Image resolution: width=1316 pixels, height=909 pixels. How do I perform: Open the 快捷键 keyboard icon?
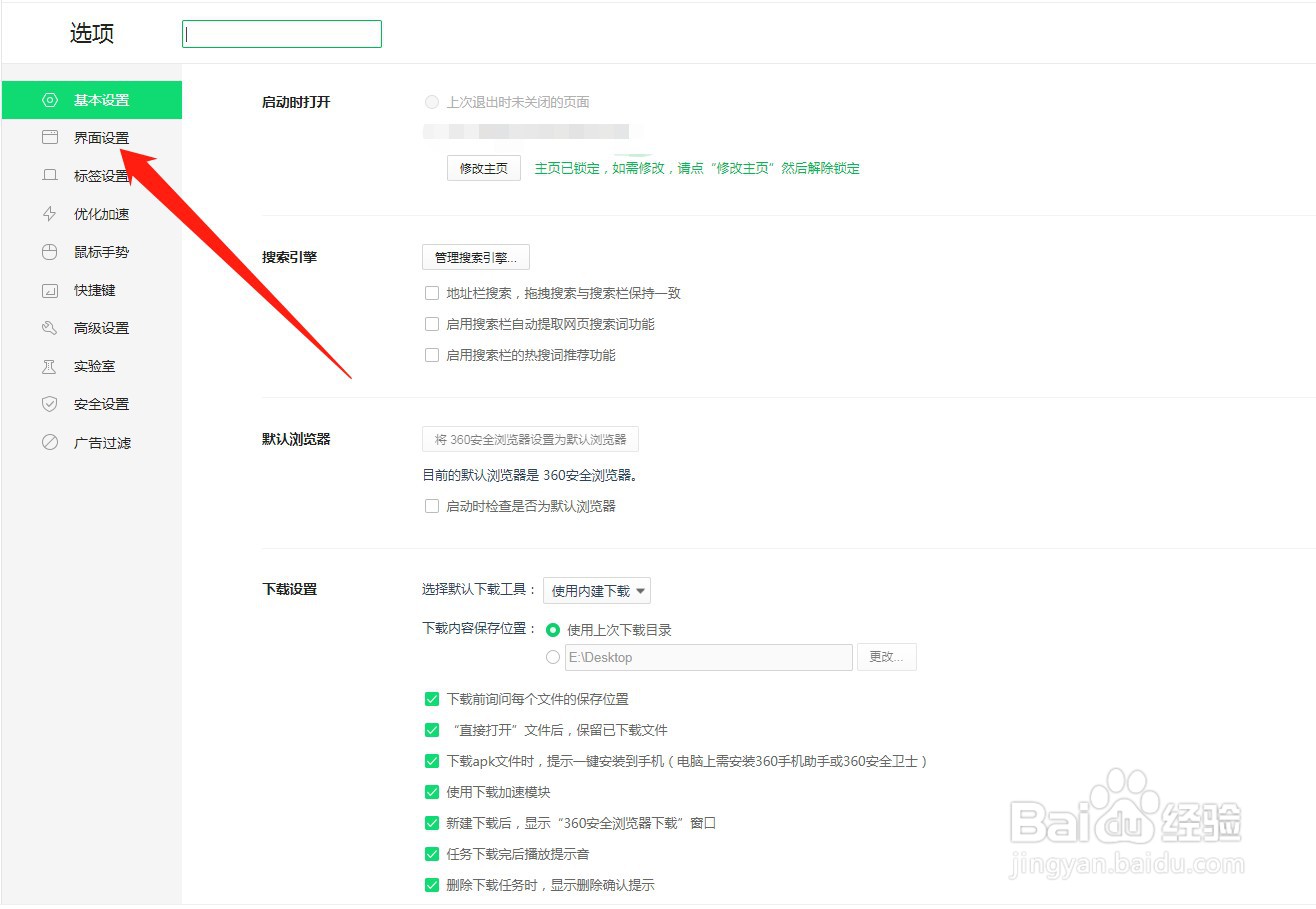49,290
